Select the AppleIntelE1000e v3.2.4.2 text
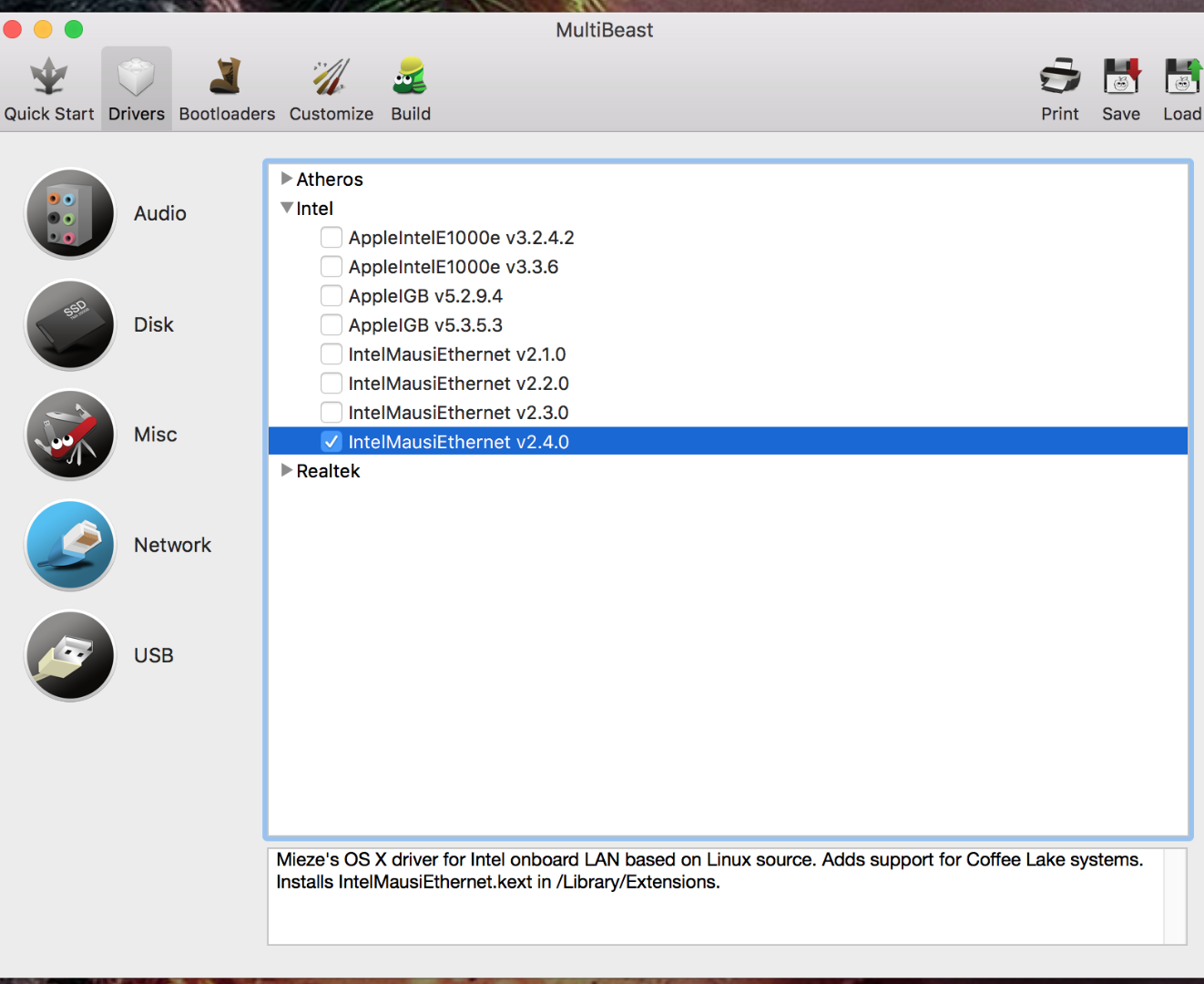The image size is (1204, 984). coord(462,238)
